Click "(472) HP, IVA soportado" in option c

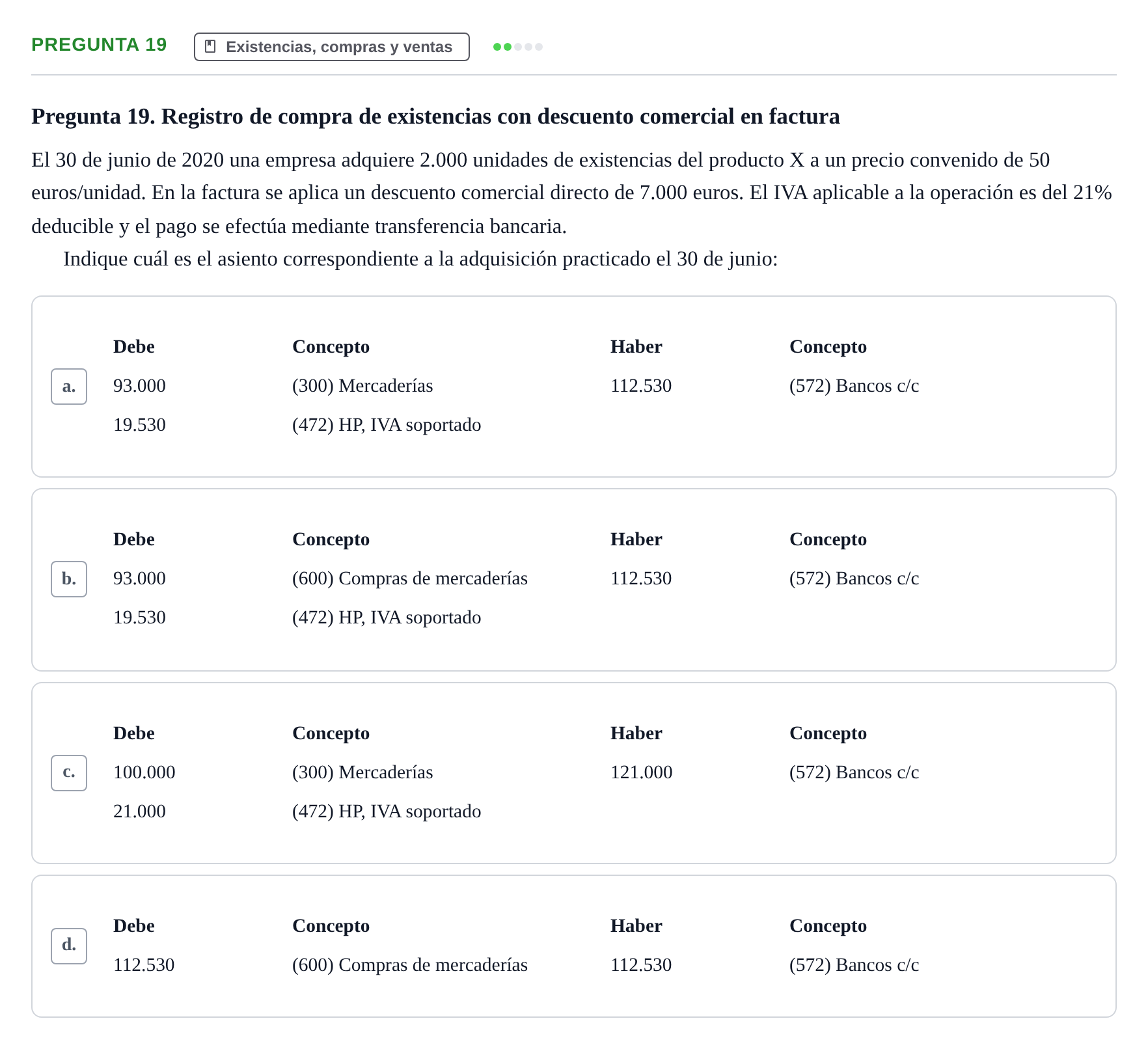point(387,811)
